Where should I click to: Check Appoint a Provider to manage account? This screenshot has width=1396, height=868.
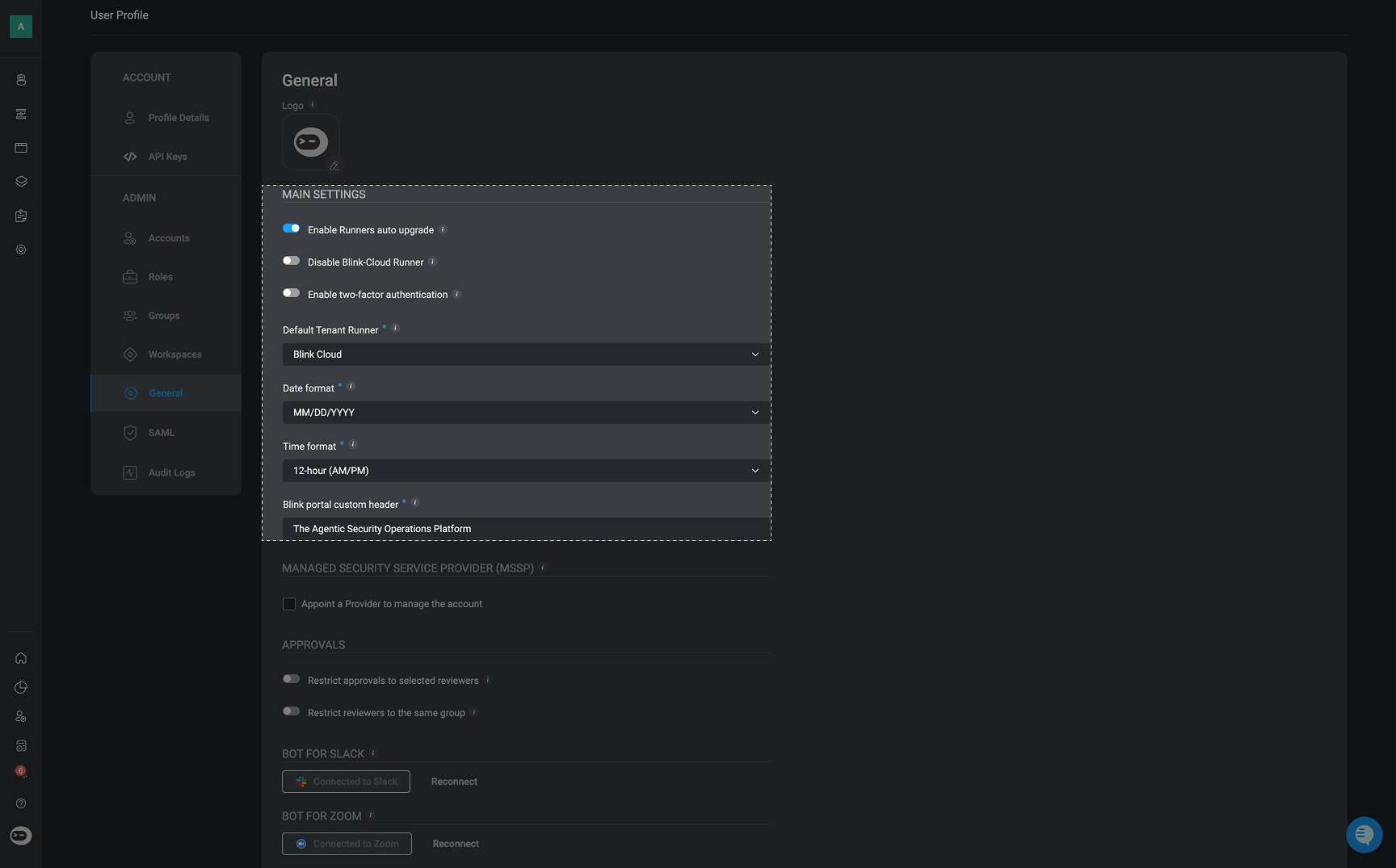coord(288,604)
